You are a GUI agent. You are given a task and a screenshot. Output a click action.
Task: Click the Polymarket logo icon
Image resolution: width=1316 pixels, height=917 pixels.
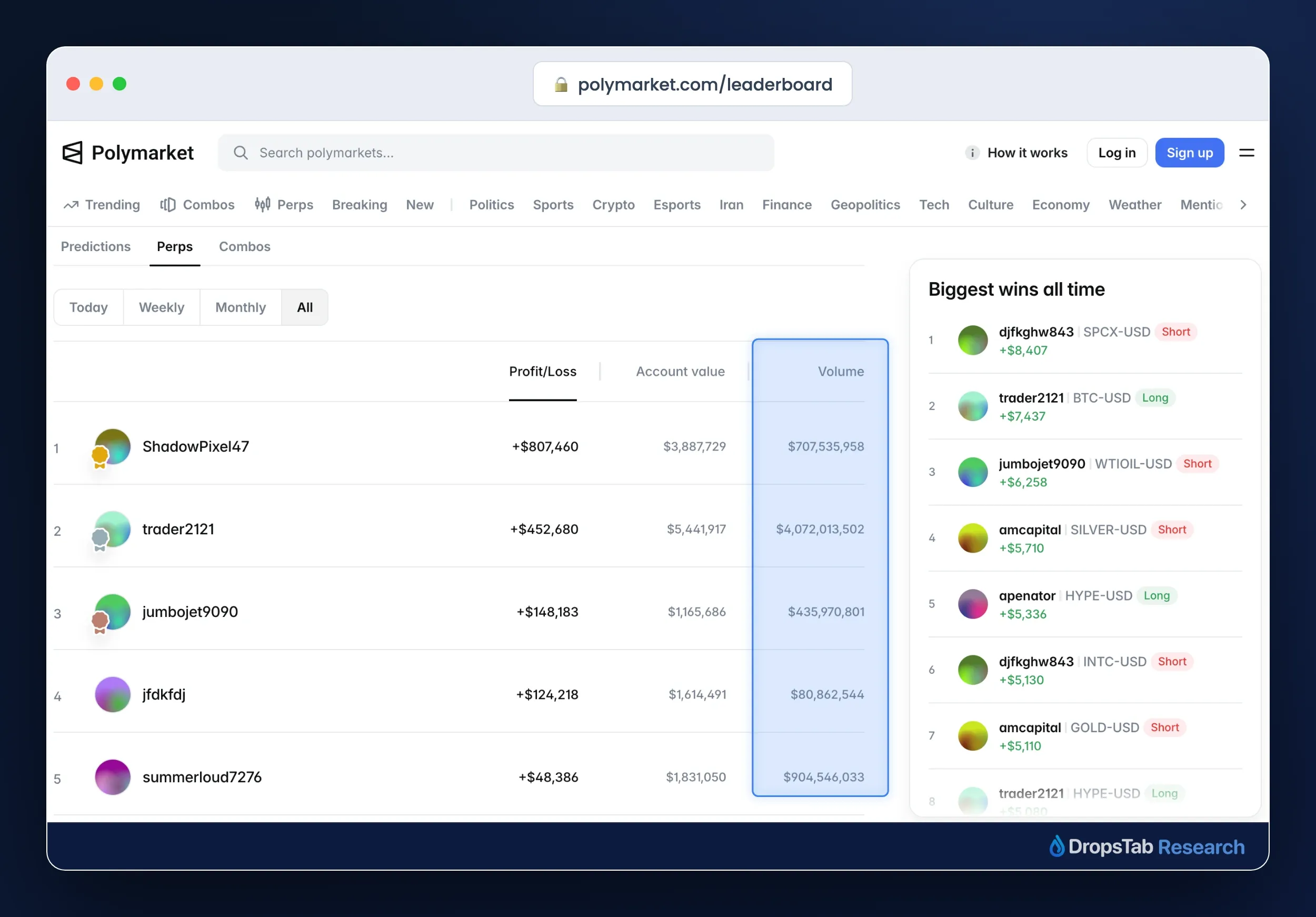[x=72, y=153]
